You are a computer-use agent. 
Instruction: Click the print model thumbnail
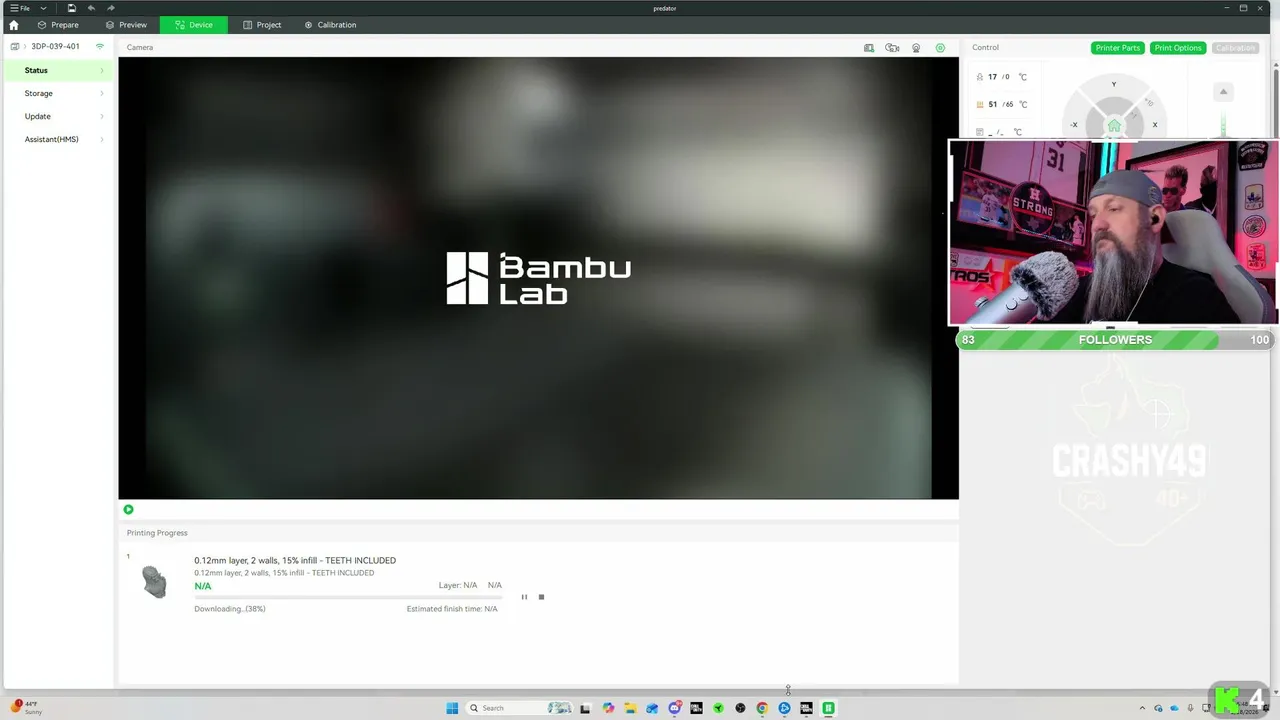point(154,582)
